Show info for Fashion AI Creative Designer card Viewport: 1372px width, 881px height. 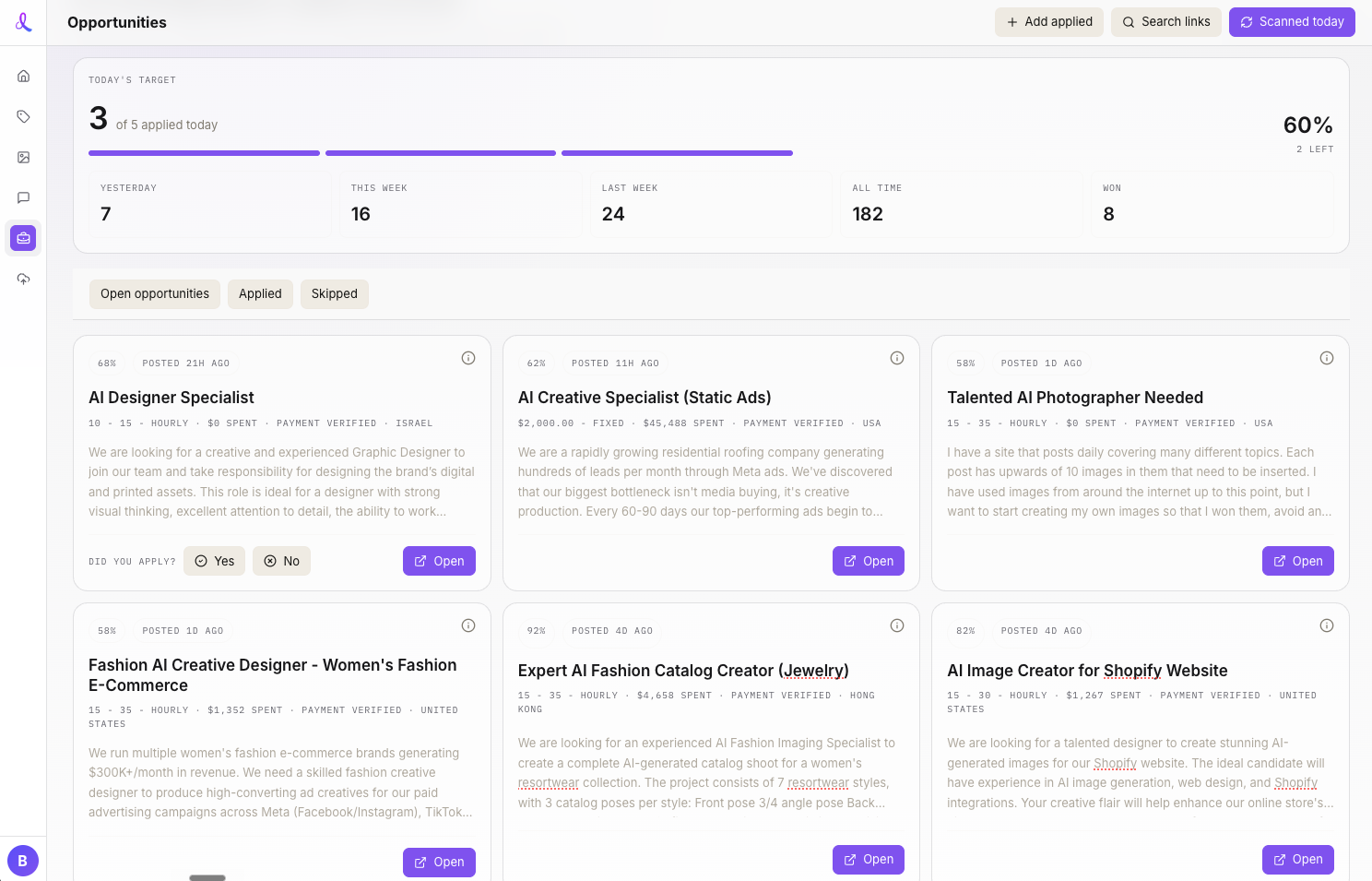pos(468,625)
